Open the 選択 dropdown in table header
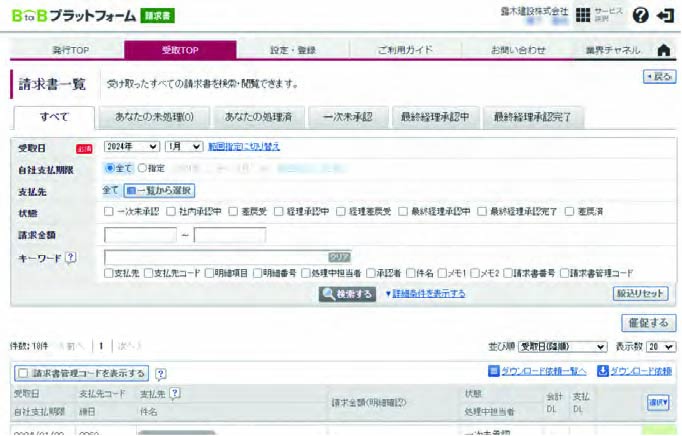 pos(658,402)
